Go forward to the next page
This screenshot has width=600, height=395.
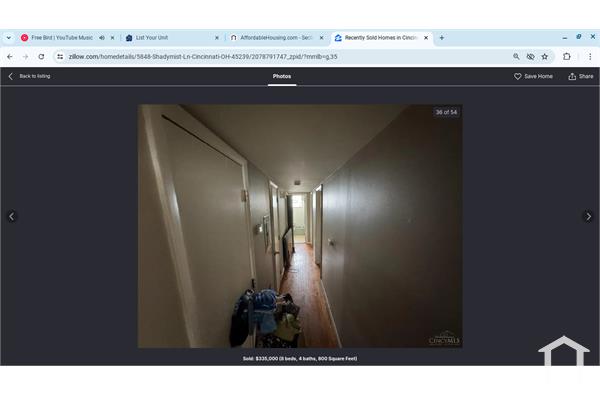click(x=26, y=57)
